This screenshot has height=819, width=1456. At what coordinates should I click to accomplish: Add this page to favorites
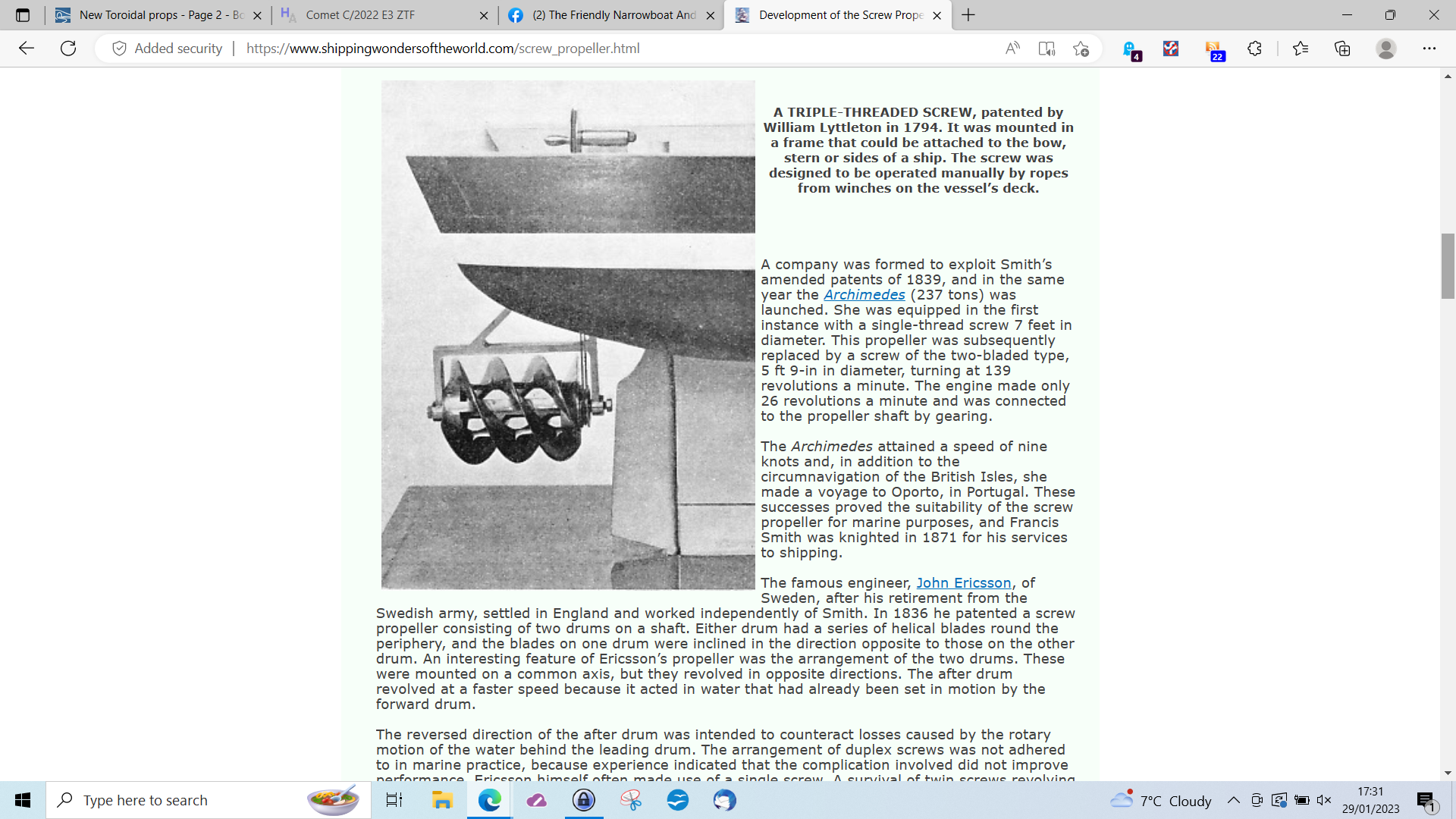coord(1081,49)
